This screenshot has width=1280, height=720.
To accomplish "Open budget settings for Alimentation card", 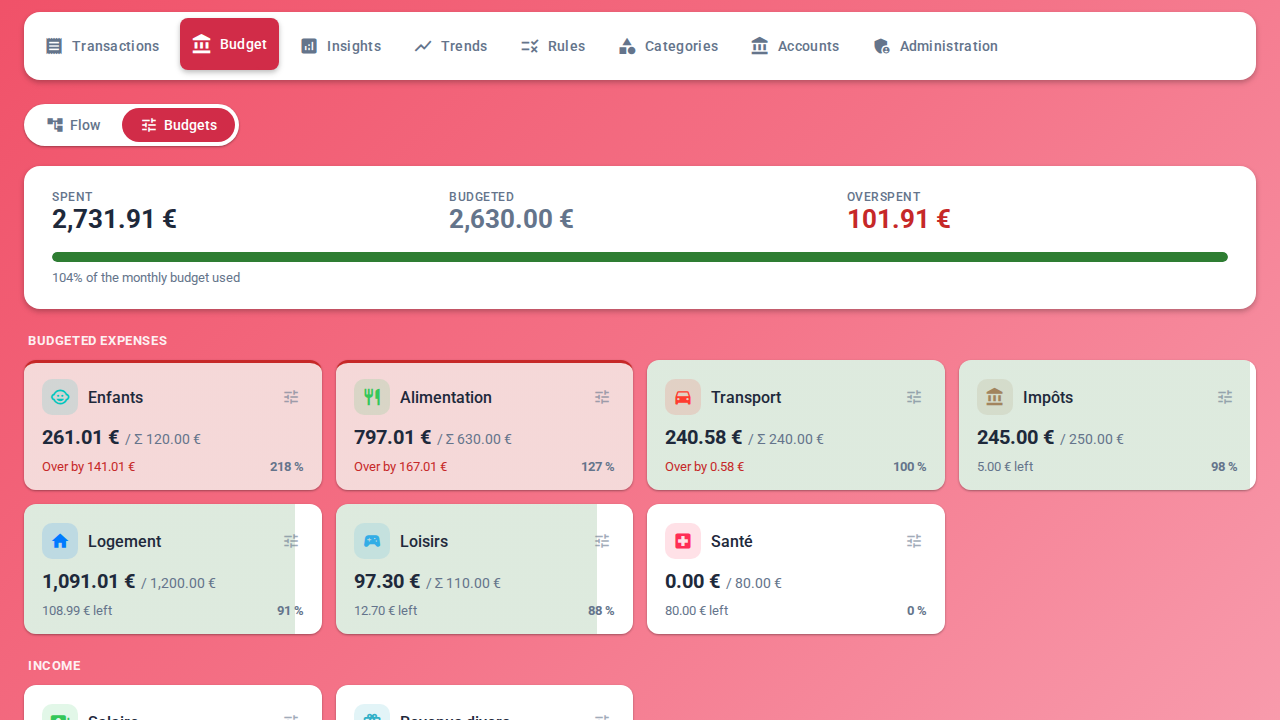I will coord(602,397).
